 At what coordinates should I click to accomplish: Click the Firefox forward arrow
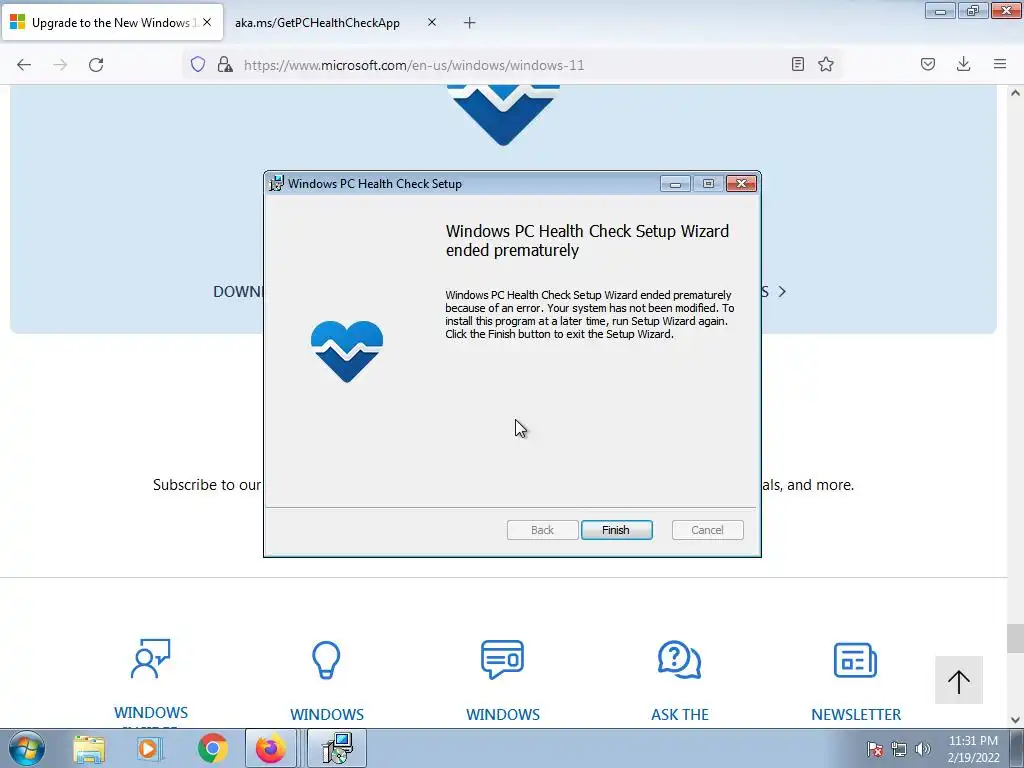pos(60,65)
